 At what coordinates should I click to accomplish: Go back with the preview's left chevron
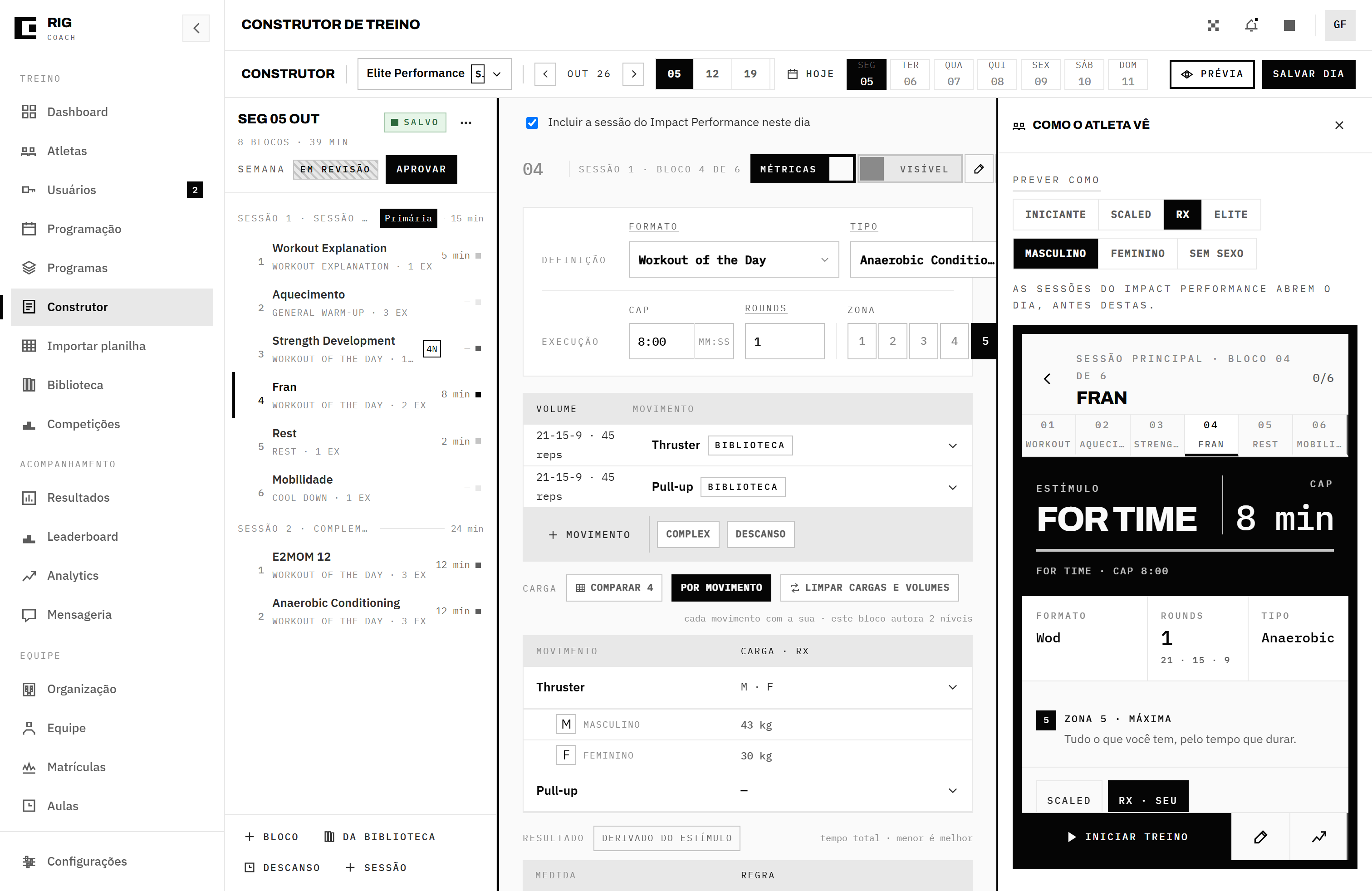coord(1048,379)
